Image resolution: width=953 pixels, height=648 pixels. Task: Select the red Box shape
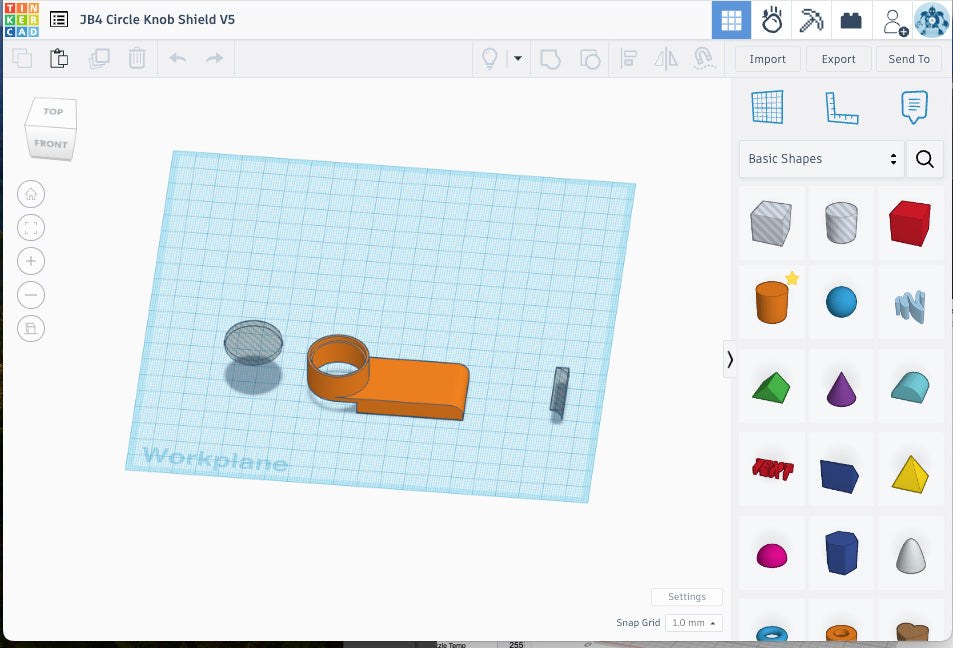(908, 222)
